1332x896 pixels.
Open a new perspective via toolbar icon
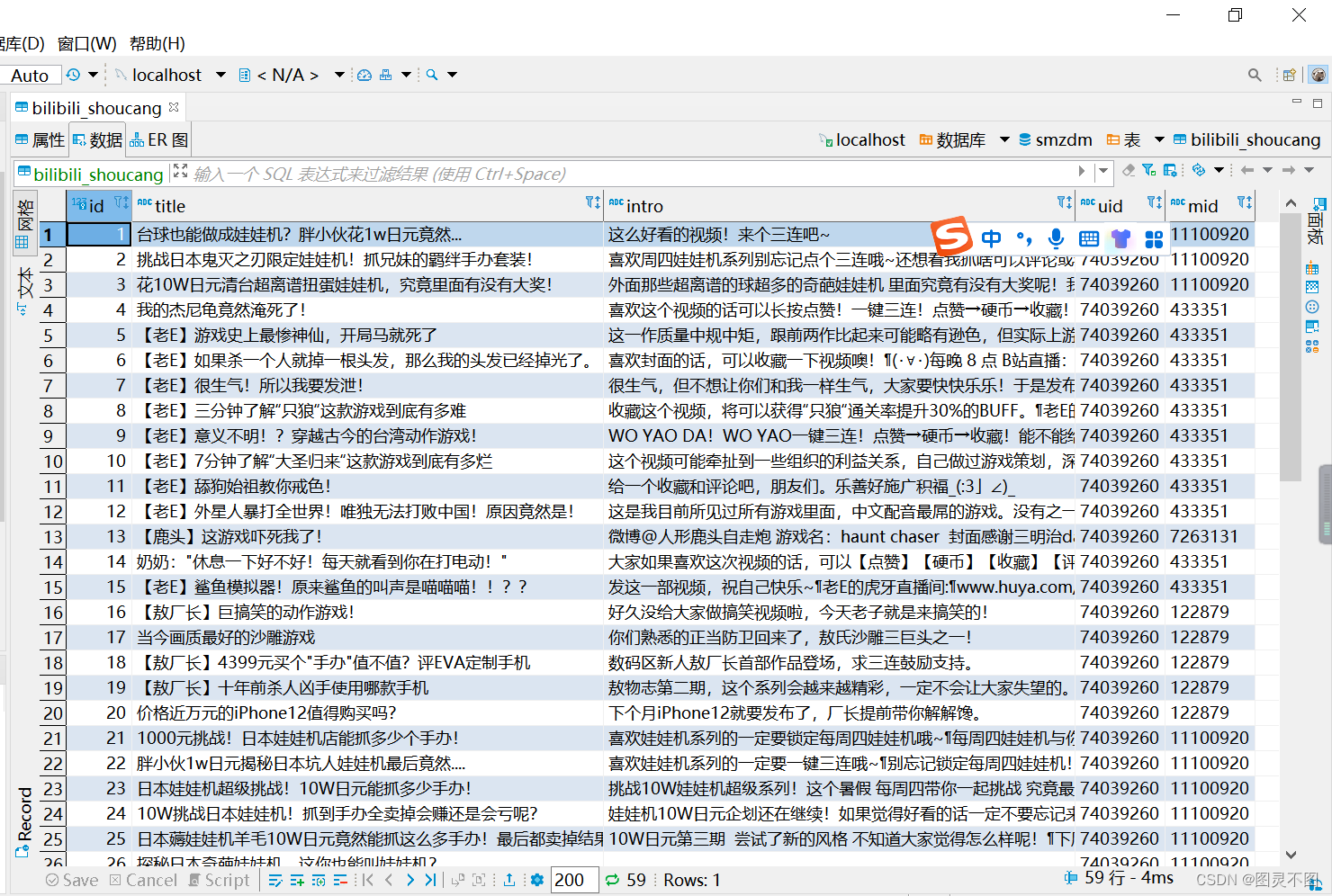pyautogui.click(x=1289, y=75)
